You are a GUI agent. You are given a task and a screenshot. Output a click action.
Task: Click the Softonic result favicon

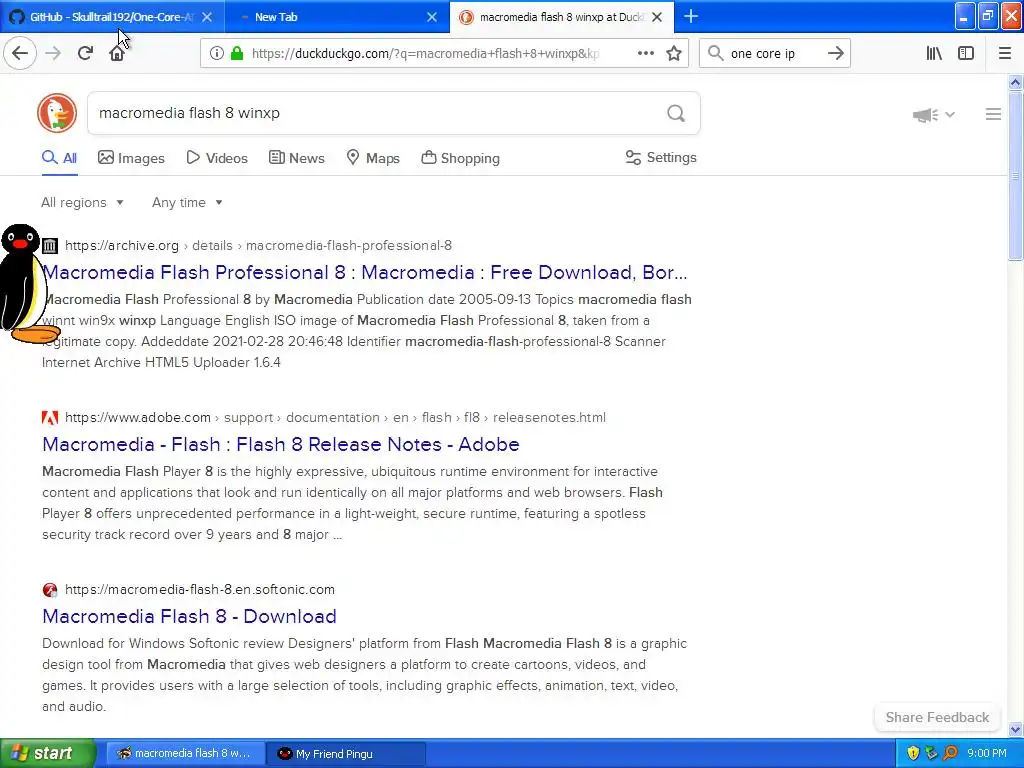tap(50, 590)
